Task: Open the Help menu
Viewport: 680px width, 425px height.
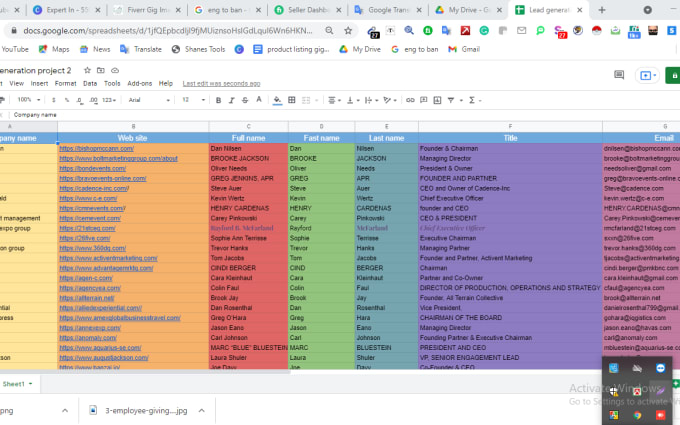Action: 166,83
